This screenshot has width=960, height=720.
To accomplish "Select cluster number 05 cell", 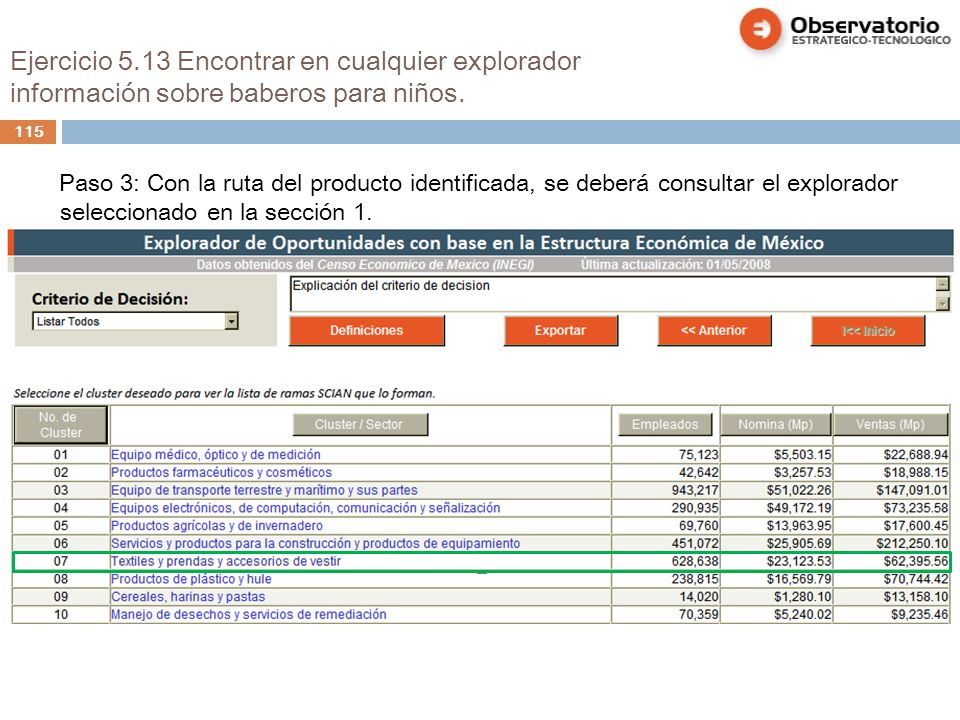I will coord(61,526).
